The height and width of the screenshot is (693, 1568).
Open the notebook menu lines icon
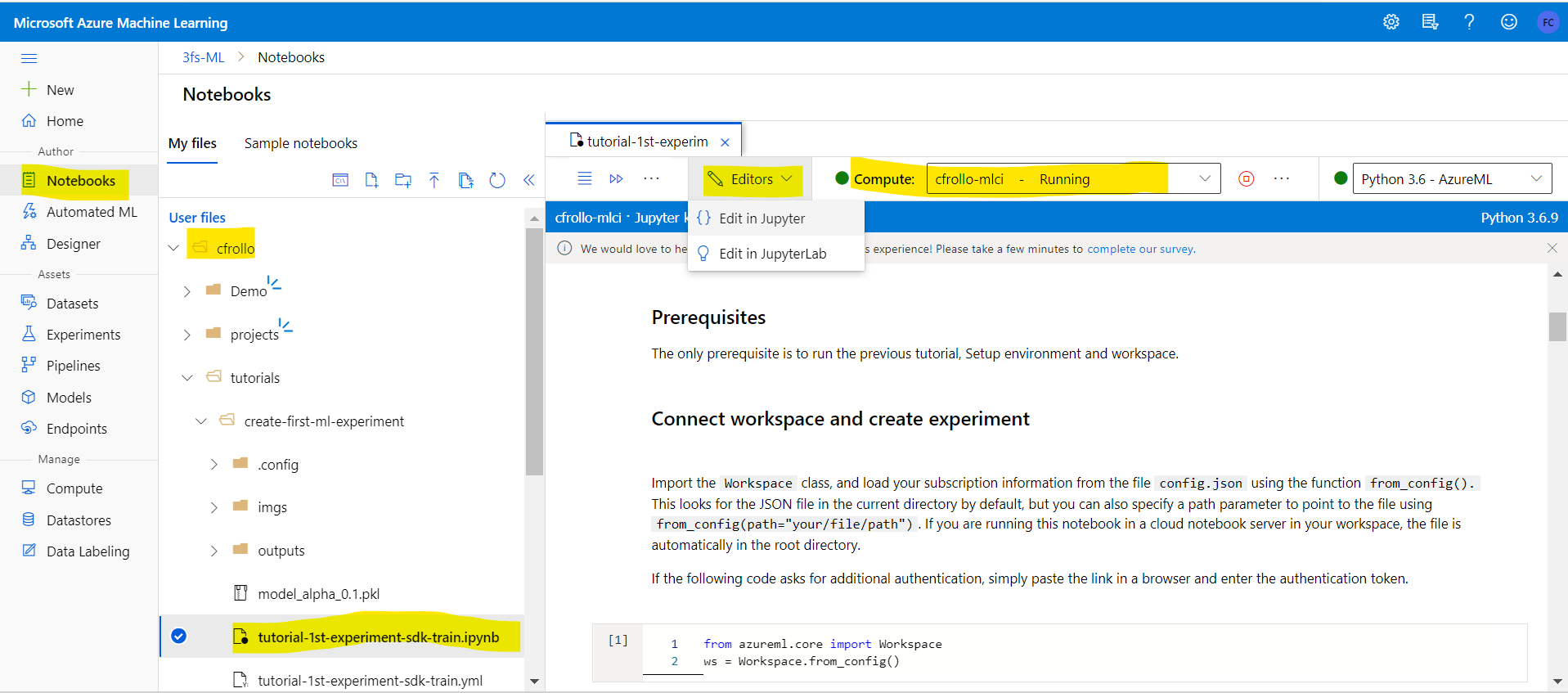[x=585, y=178]
